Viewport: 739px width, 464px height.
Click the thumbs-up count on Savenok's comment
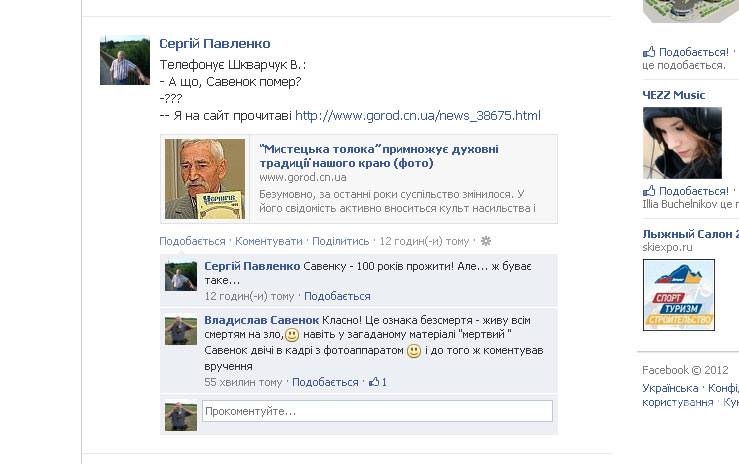pyautogui.click(x=378, y=383)
